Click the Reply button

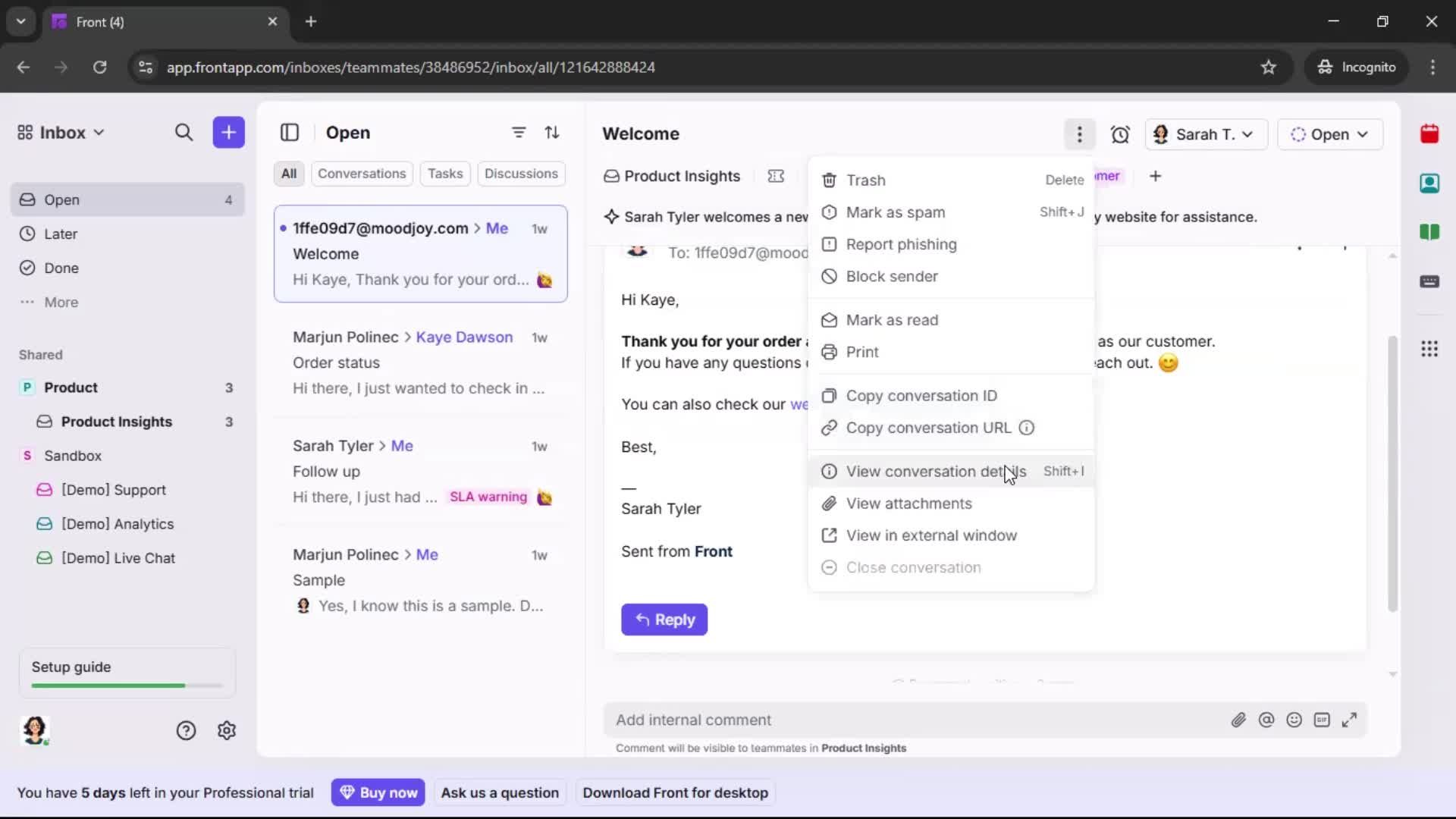pyautogui.click(x=664, y=620)
